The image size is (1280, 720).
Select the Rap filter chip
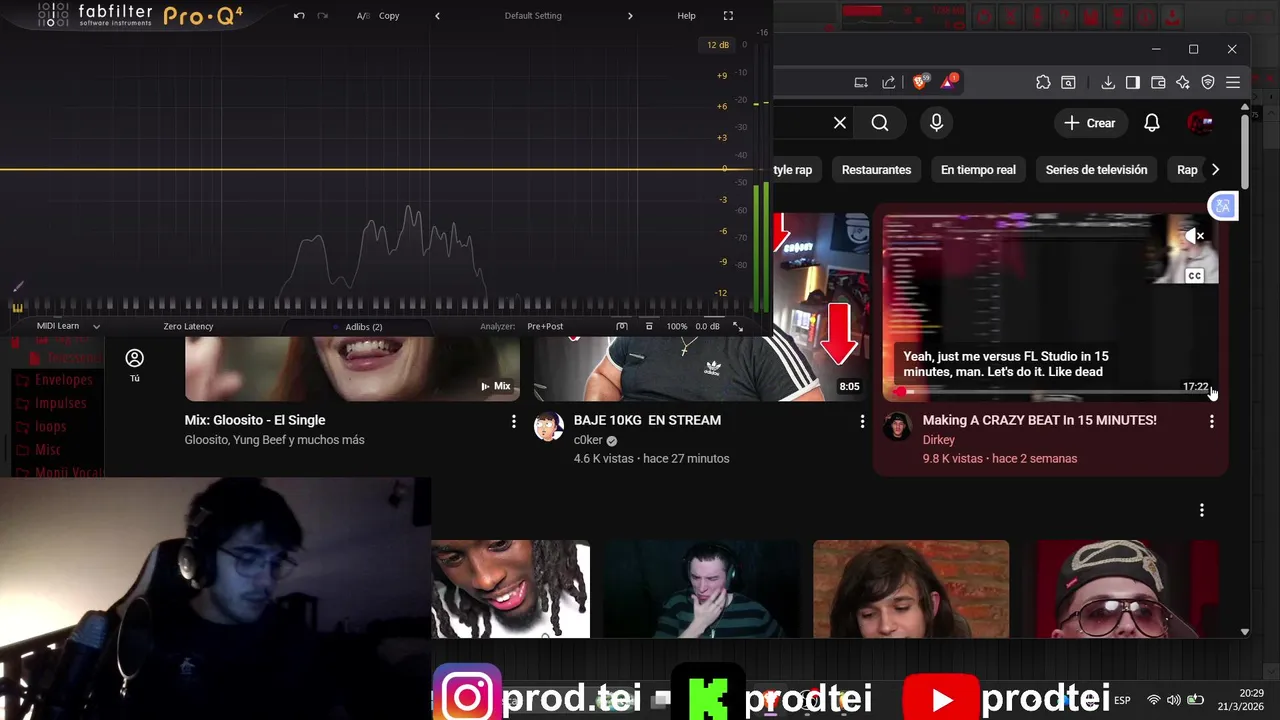tap(1187, 170)
